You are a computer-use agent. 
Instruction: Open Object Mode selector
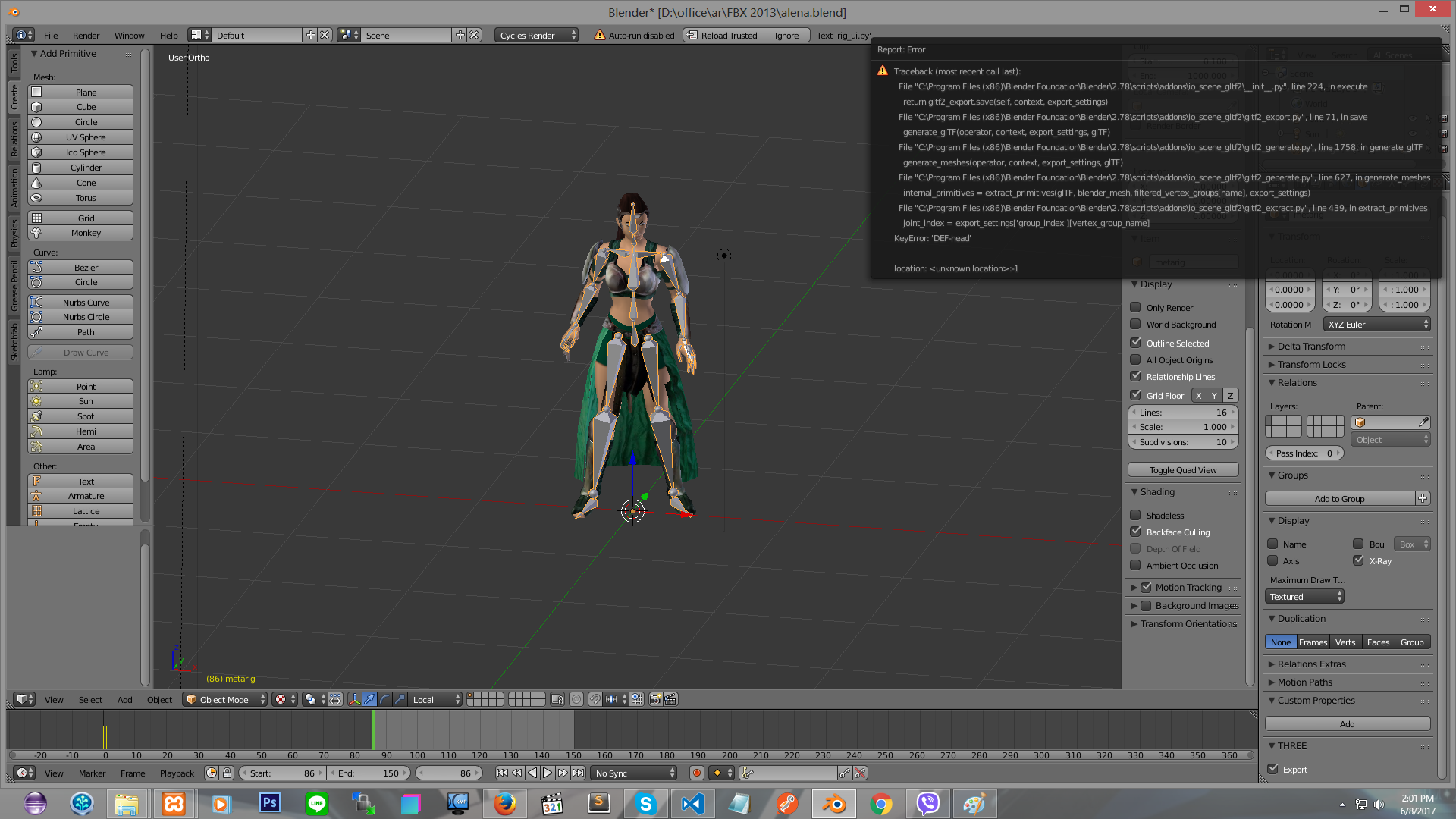pos(225,699)
